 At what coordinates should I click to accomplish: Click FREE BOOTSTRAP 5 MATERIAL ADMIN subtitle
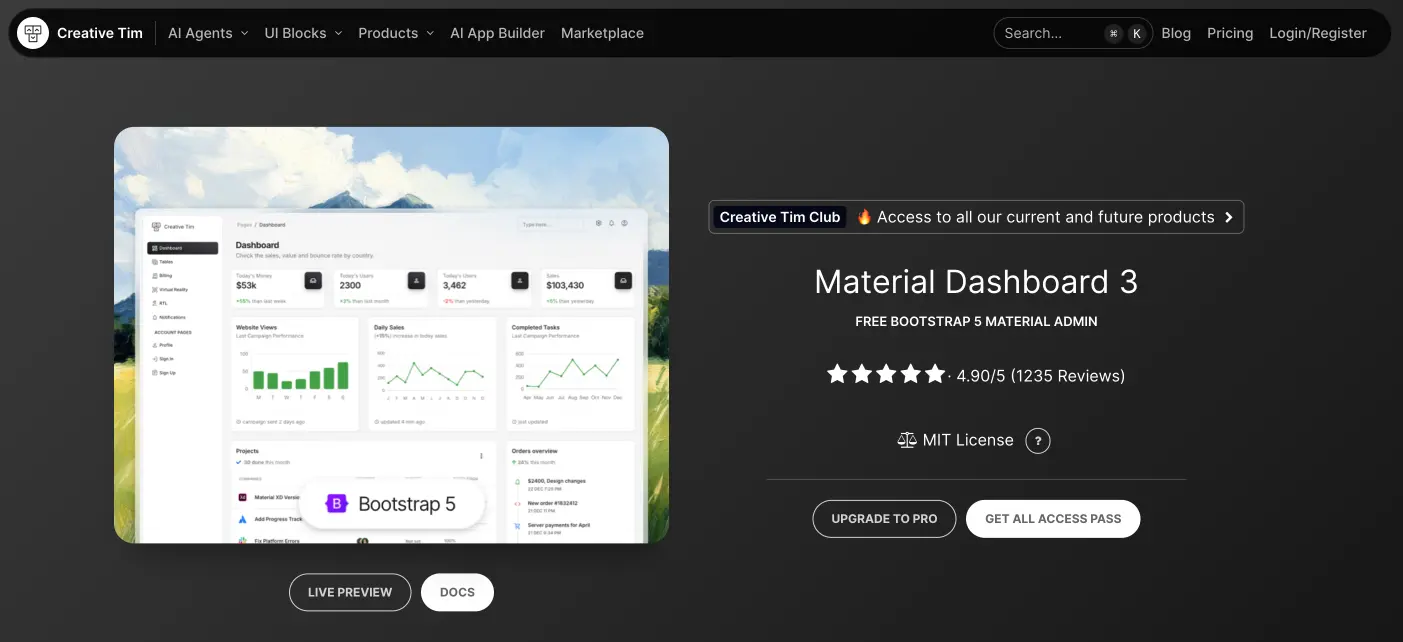[976, 322]
